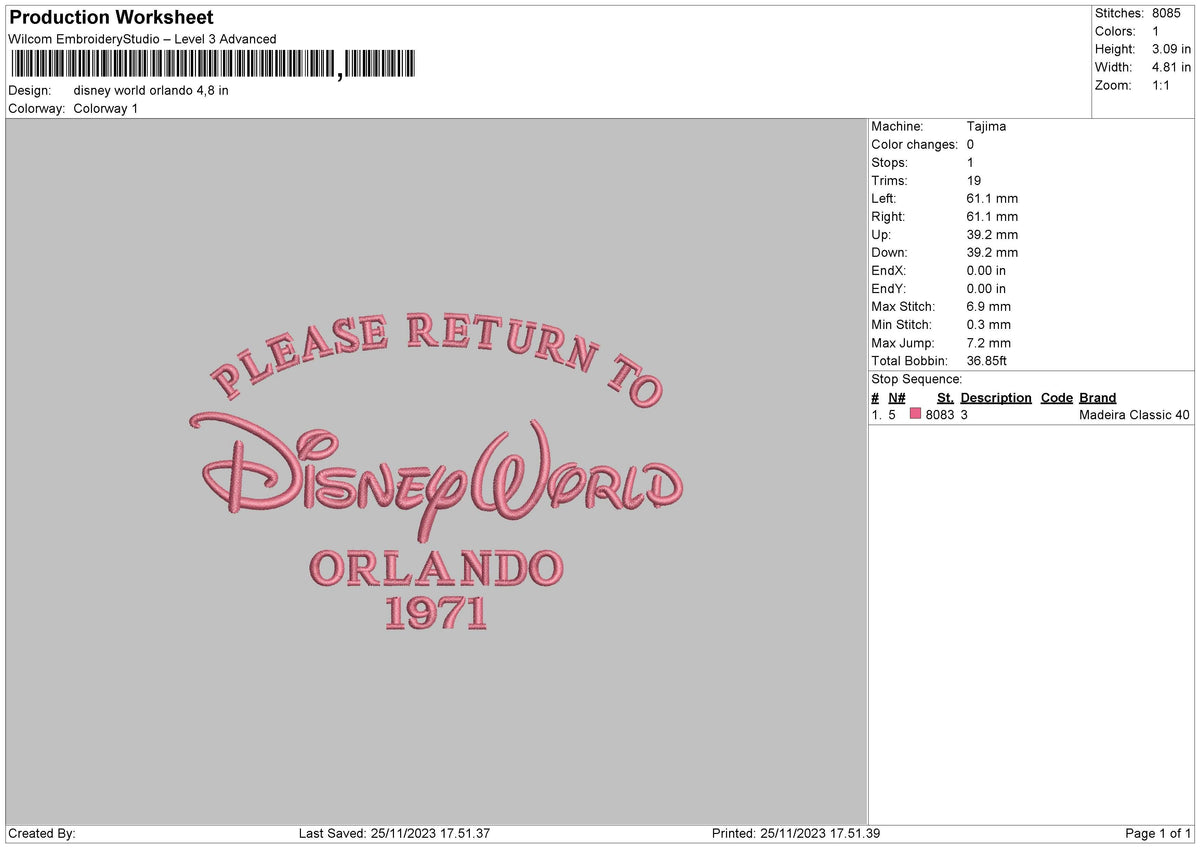Click the 'N#' column header

click(896, 397)
